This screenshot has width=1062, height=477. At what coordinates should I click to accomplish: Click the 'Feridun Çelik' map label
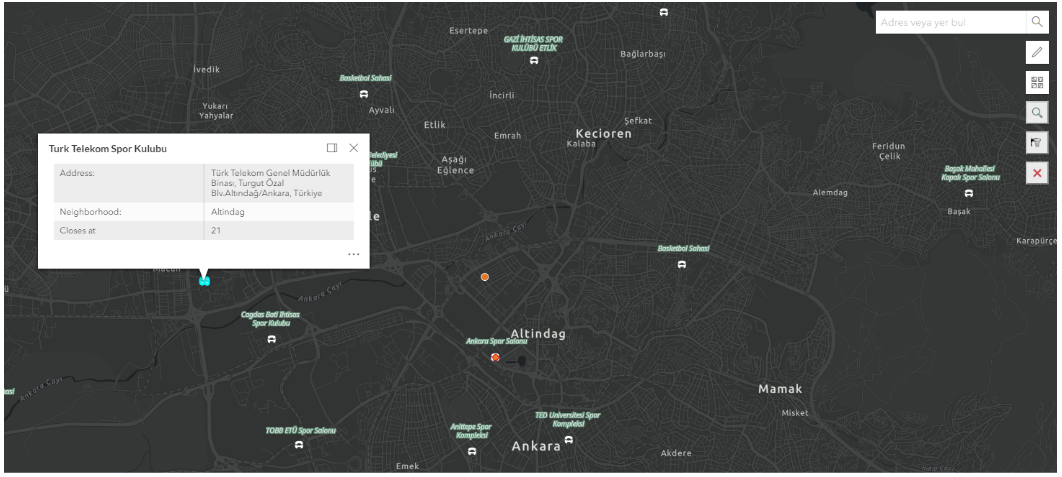(889, 151)
